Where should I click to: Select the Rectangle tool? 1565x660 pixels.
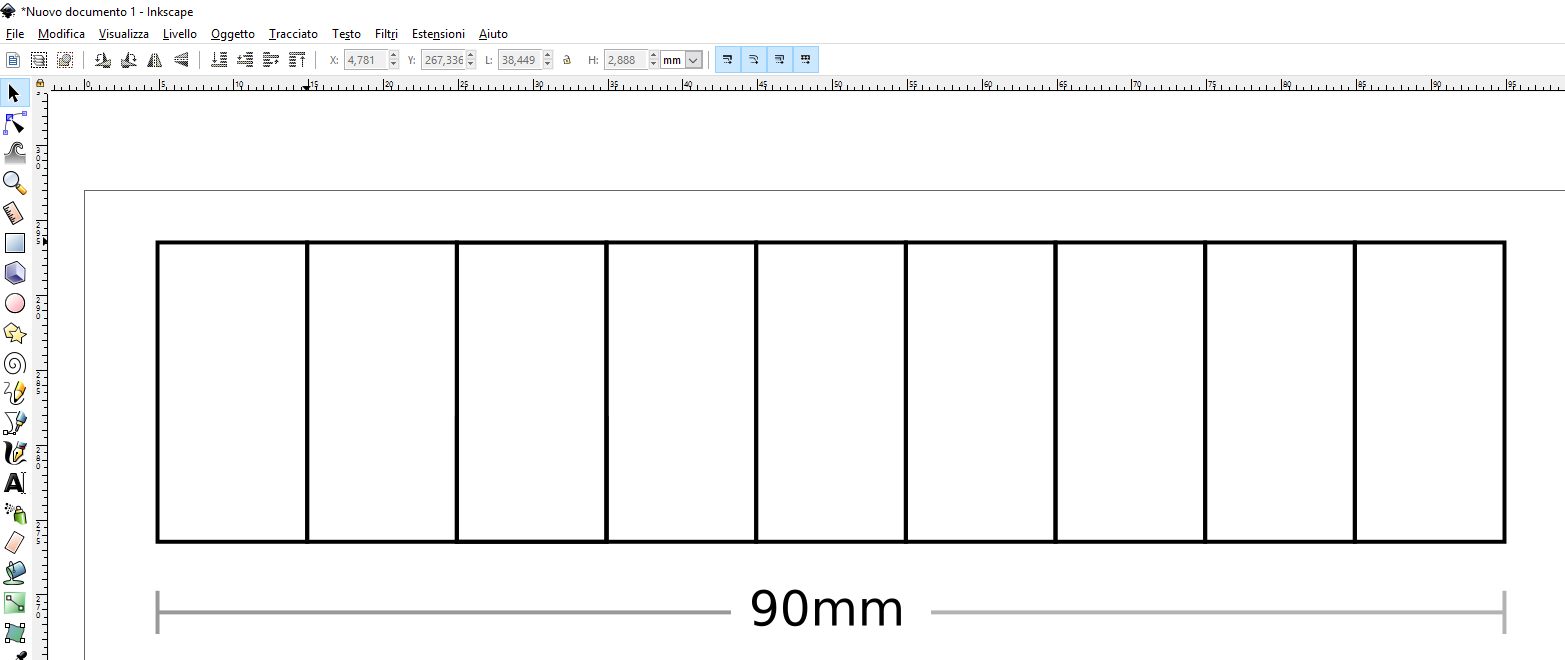tap(14, 243)
